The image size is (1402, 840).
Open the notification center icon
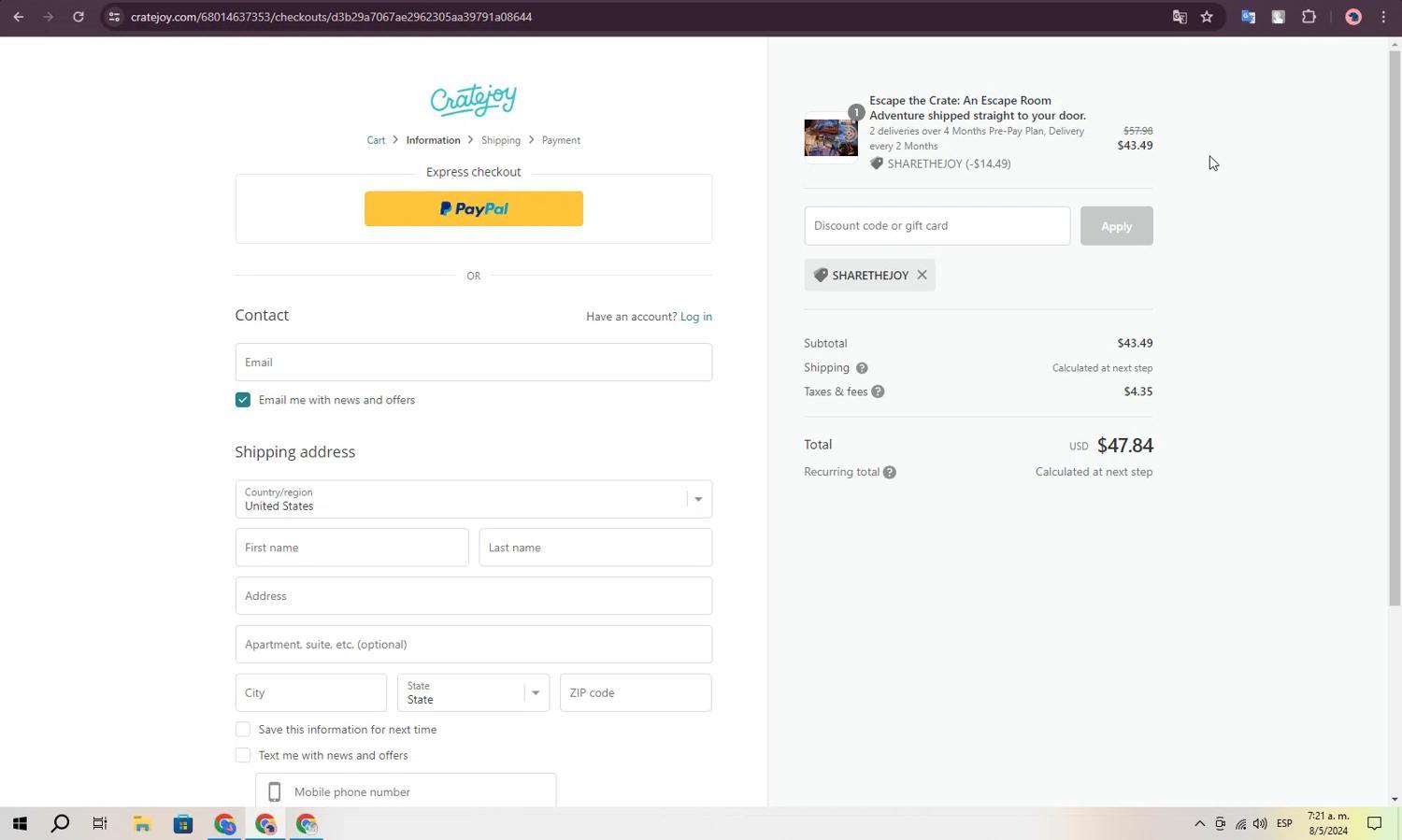1375,824
